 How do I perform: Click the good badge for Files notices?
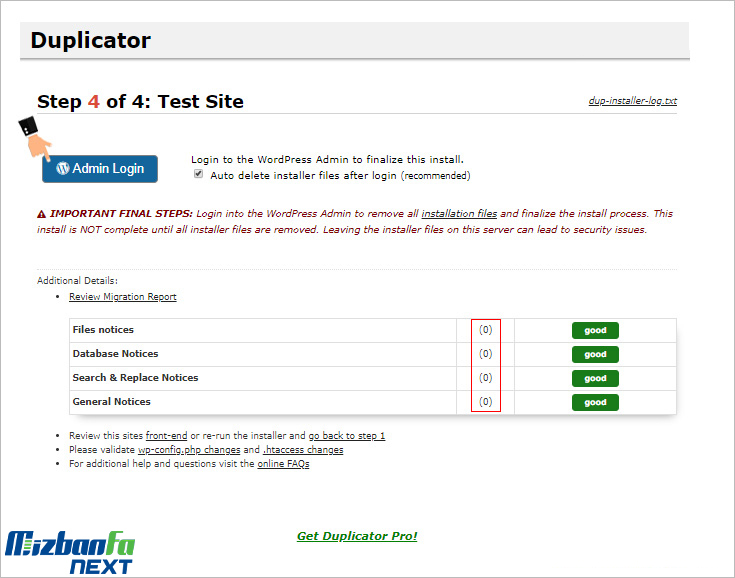pyautogui.click(x=595, y=330)
